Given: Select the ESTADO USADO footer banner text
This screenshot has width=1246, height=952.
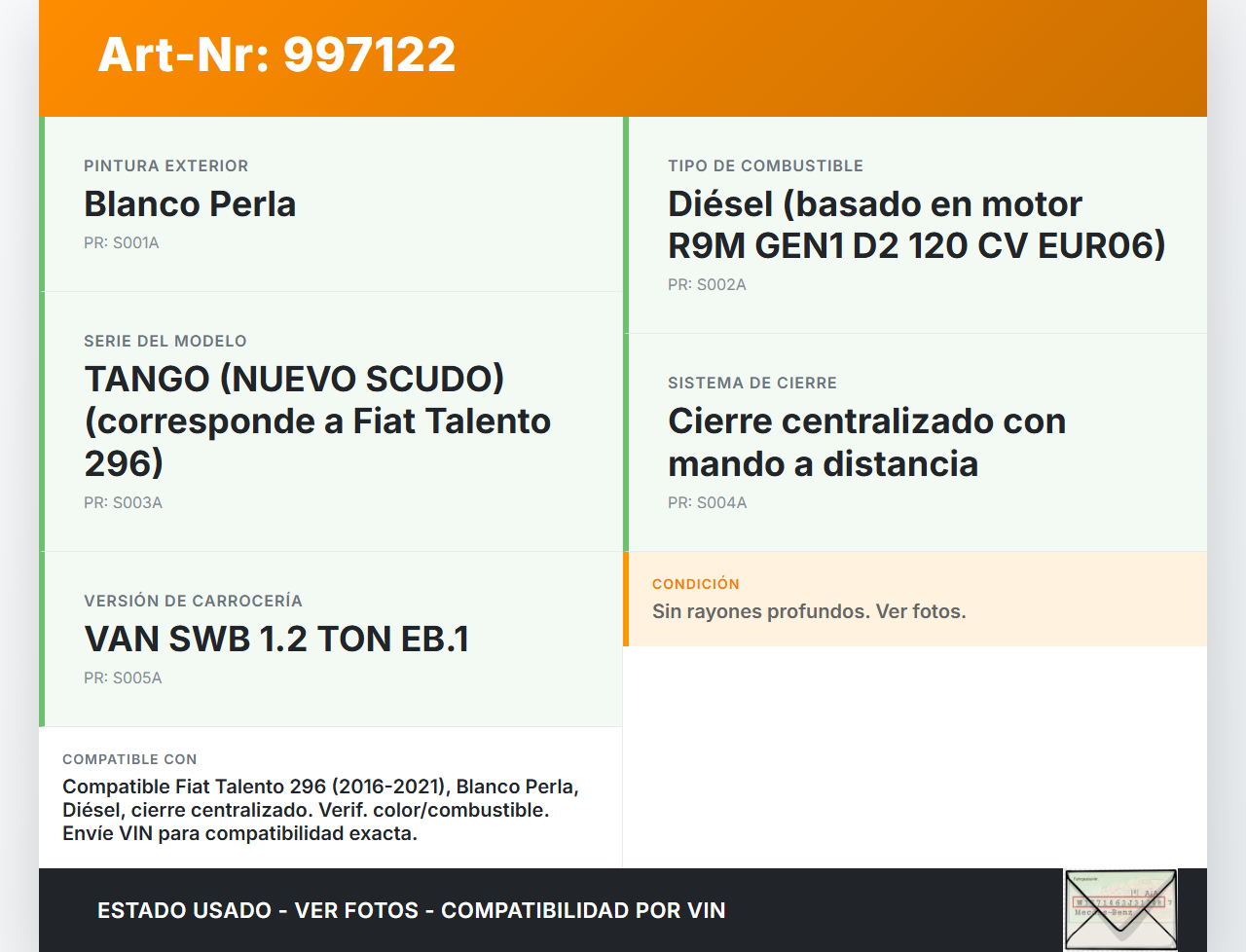Looking at the screenshot, I should tap(412, 910).
